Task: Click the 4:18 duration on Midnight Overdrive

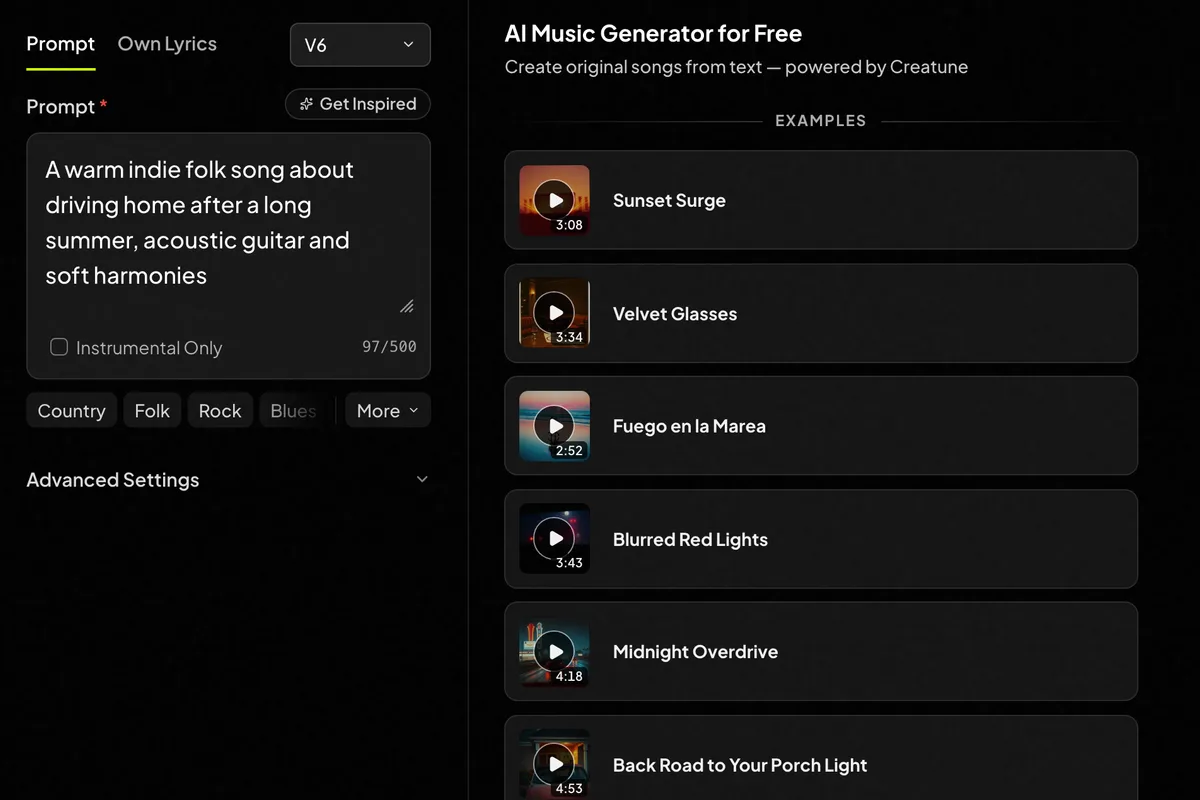Action: tap(569, 676)
